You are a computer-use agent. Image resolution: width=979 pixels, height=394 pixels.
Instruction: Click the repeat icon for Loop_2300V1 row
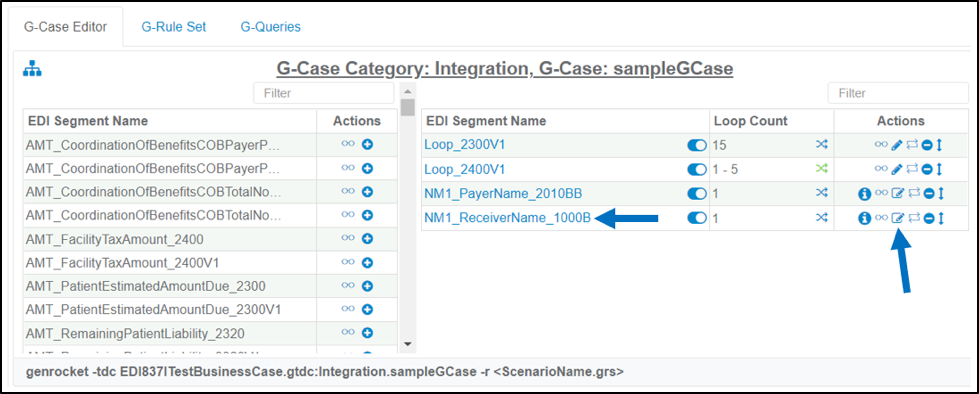[x=912, y=145]
